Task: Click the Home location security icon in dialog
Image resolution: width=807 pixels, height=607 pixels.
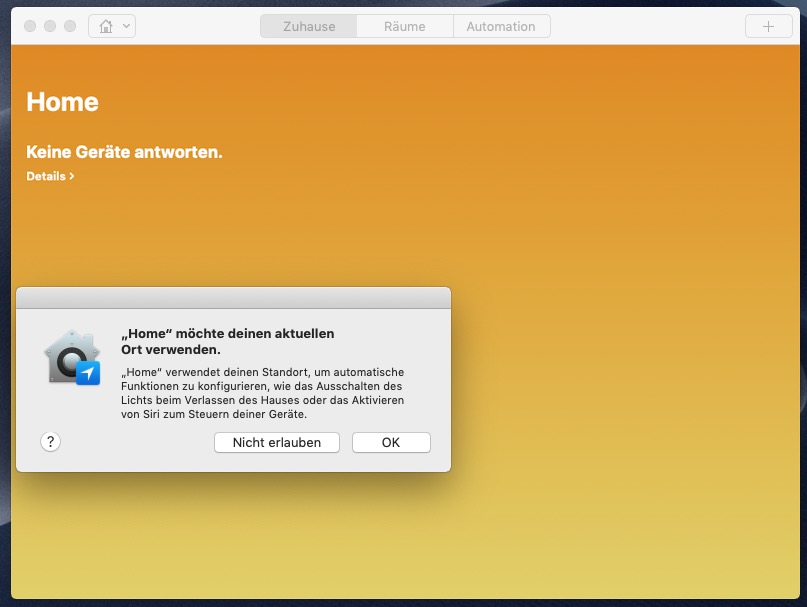Action: 73,358
